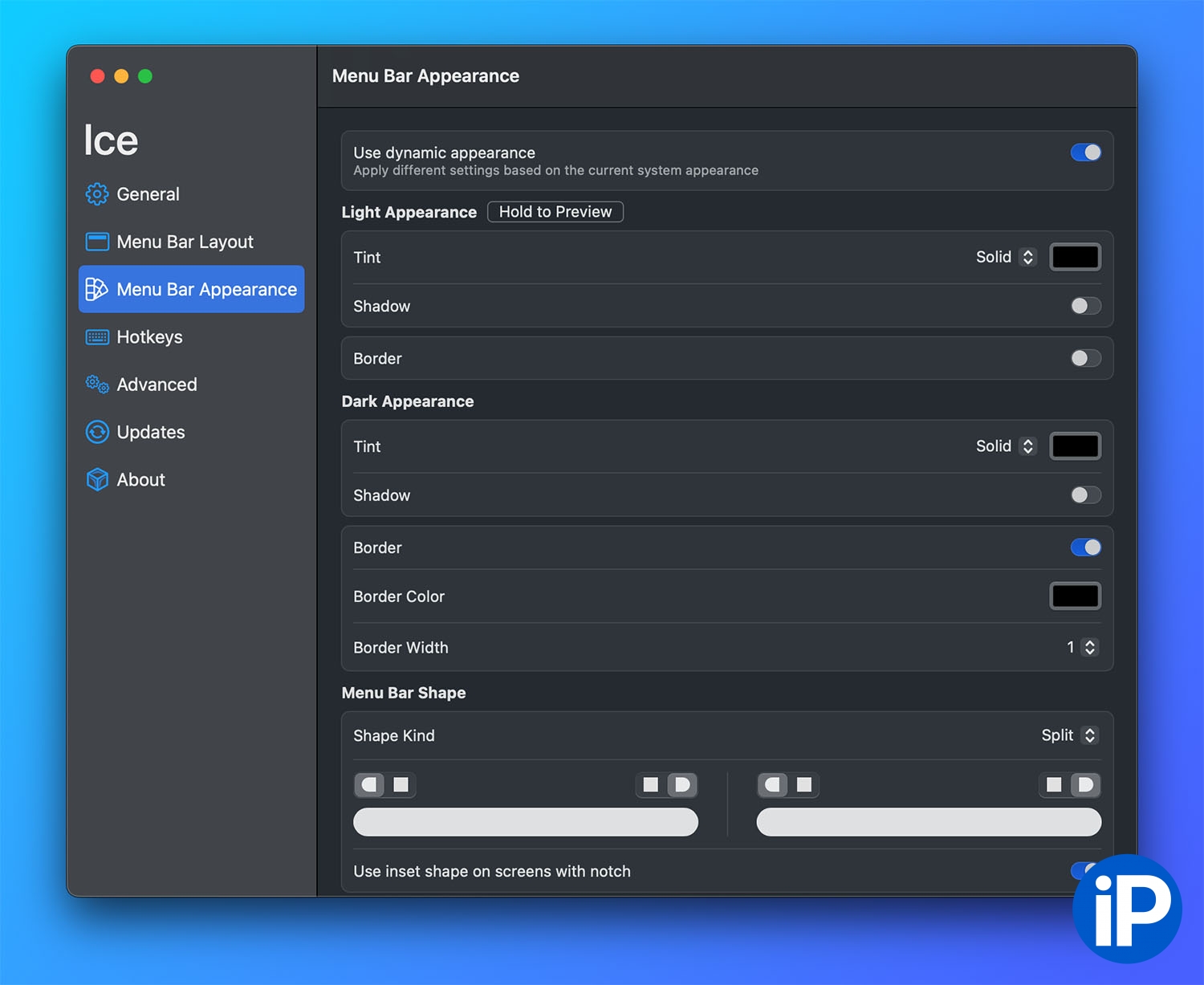Screen dimensions: 1204x985
Task: Click the About cube icon
Action: tap(97, 480)
